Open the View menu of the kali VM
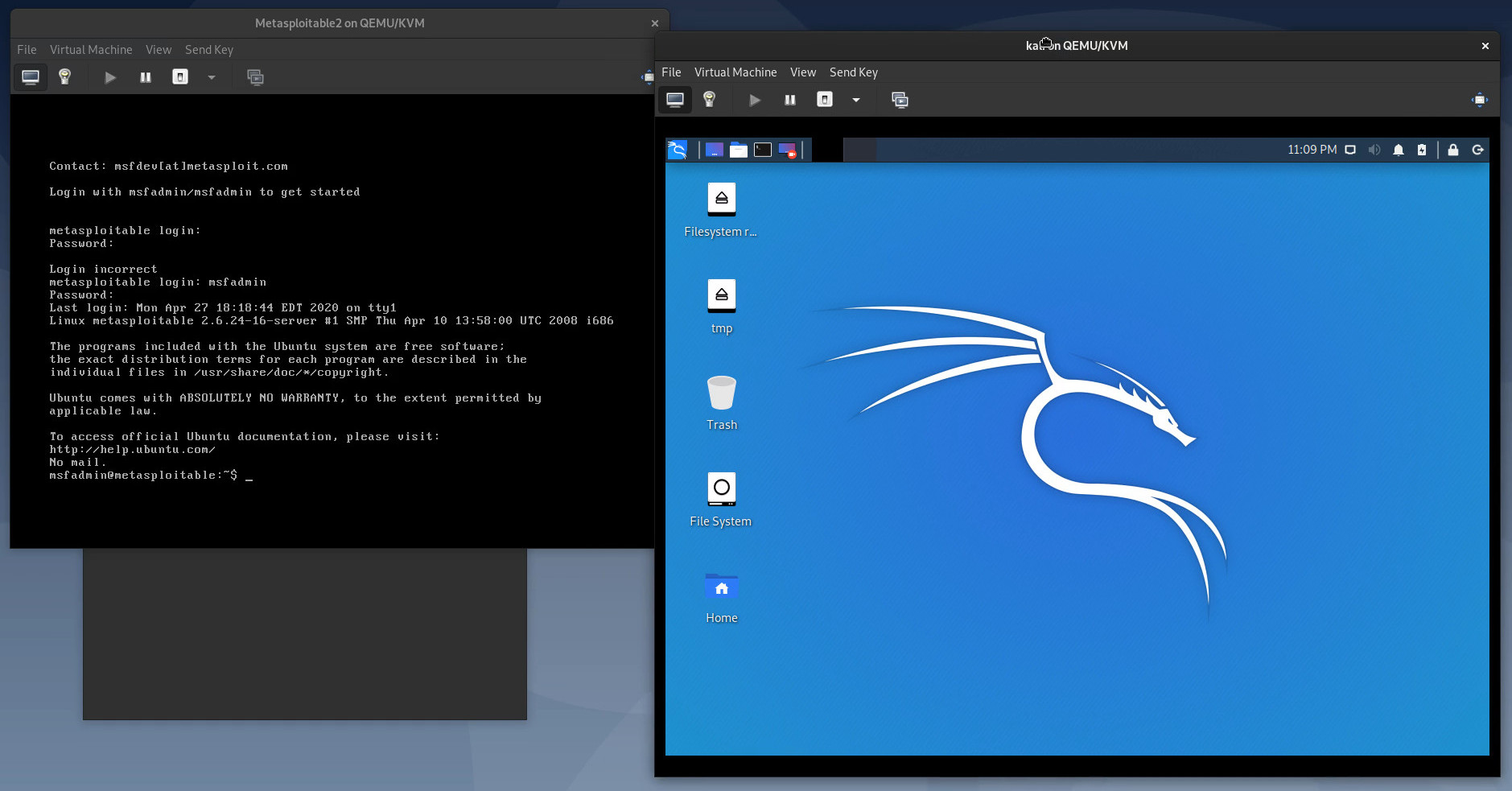The image size is (1512, 791). pos(802,72)
